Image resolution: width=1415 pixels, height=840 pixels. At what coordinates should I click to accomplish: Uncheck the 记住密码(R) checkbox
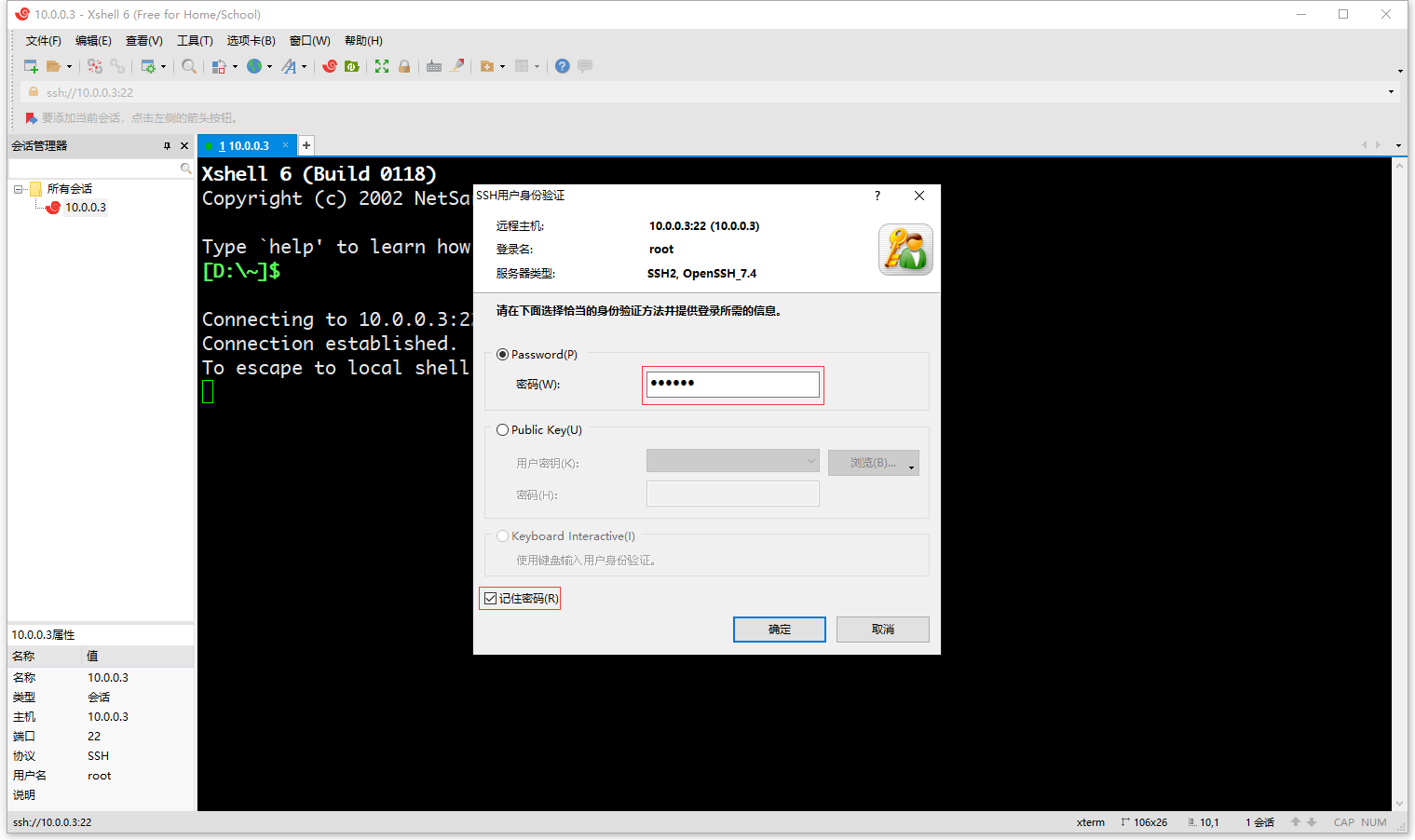(491, 599)
